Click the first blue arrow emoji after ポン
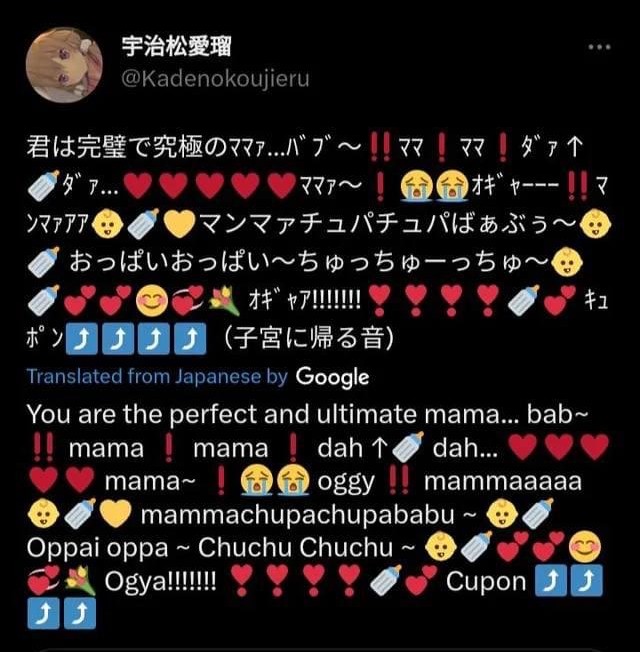Screen dimensions: 640x652 pos(82,338)
